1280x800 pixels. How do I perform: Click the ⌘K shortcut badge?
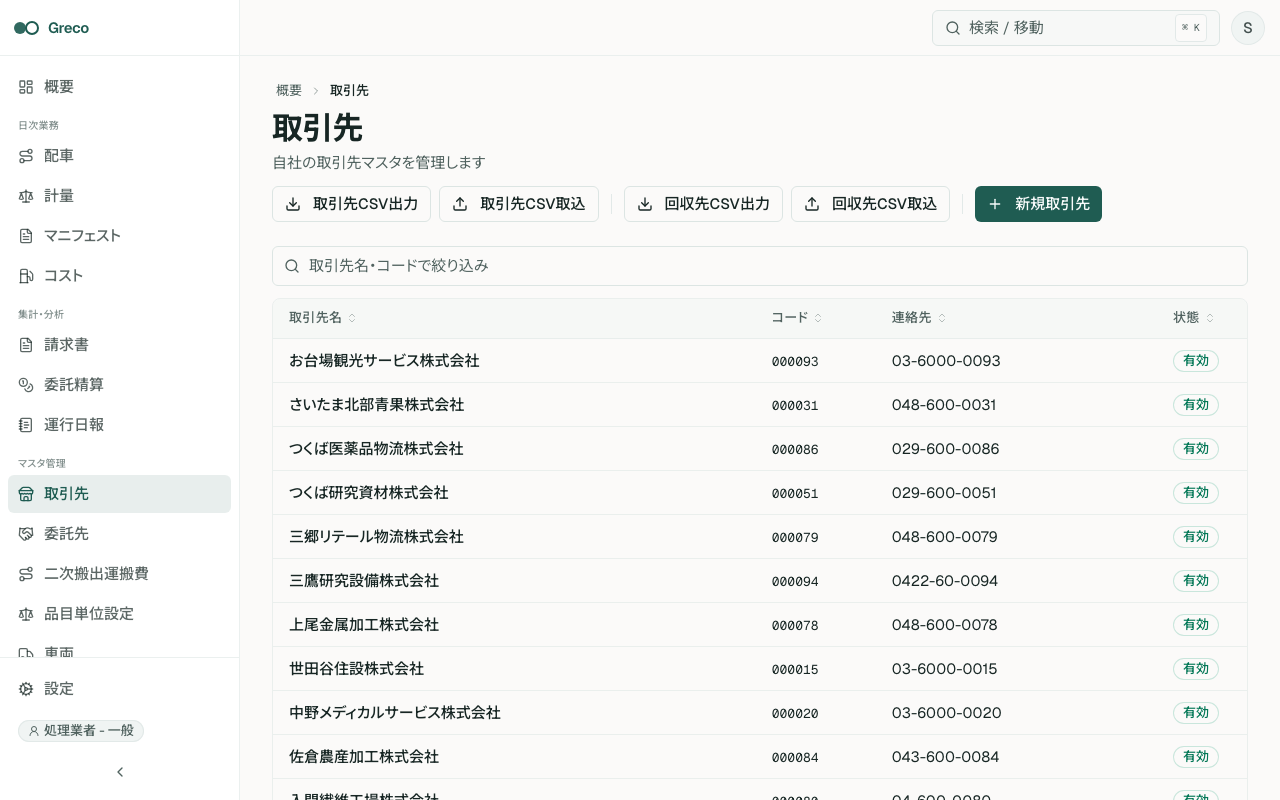(x=1191, y=28)
